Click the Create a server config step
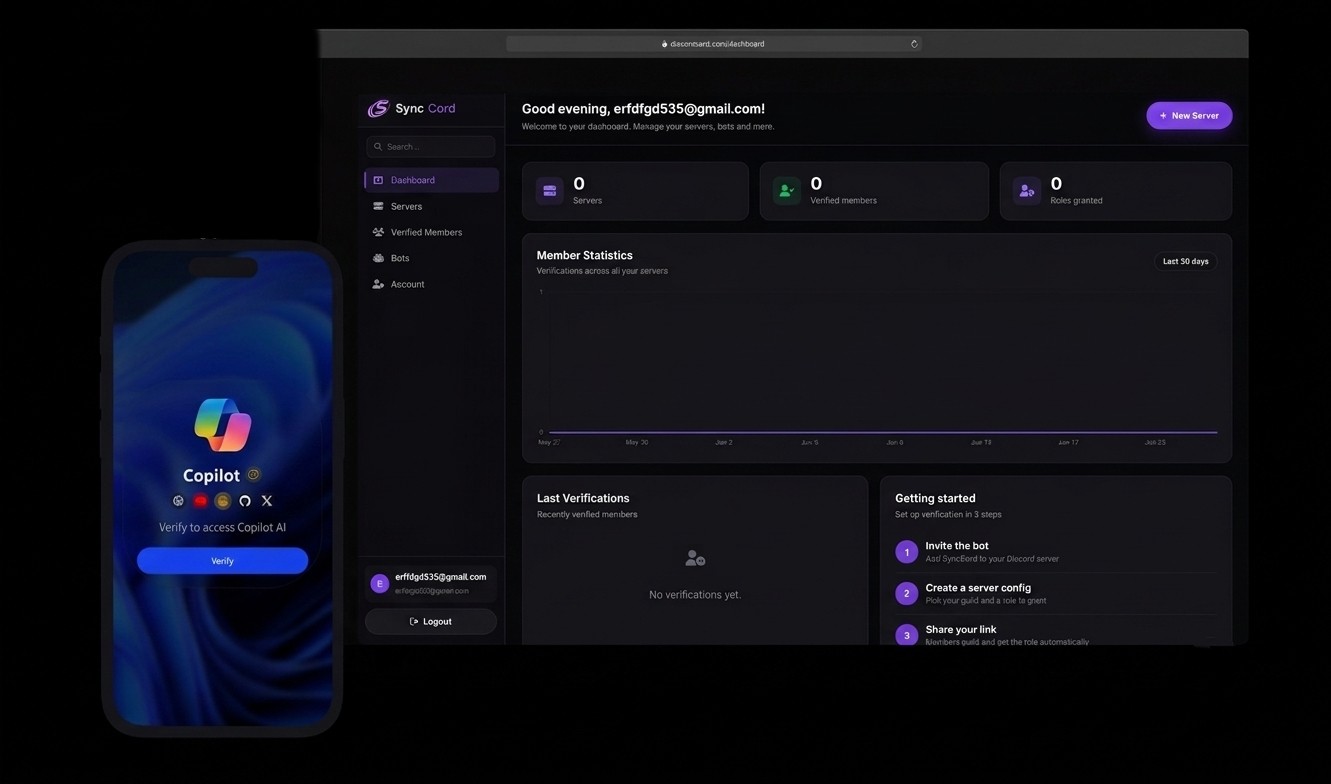 1055,594
